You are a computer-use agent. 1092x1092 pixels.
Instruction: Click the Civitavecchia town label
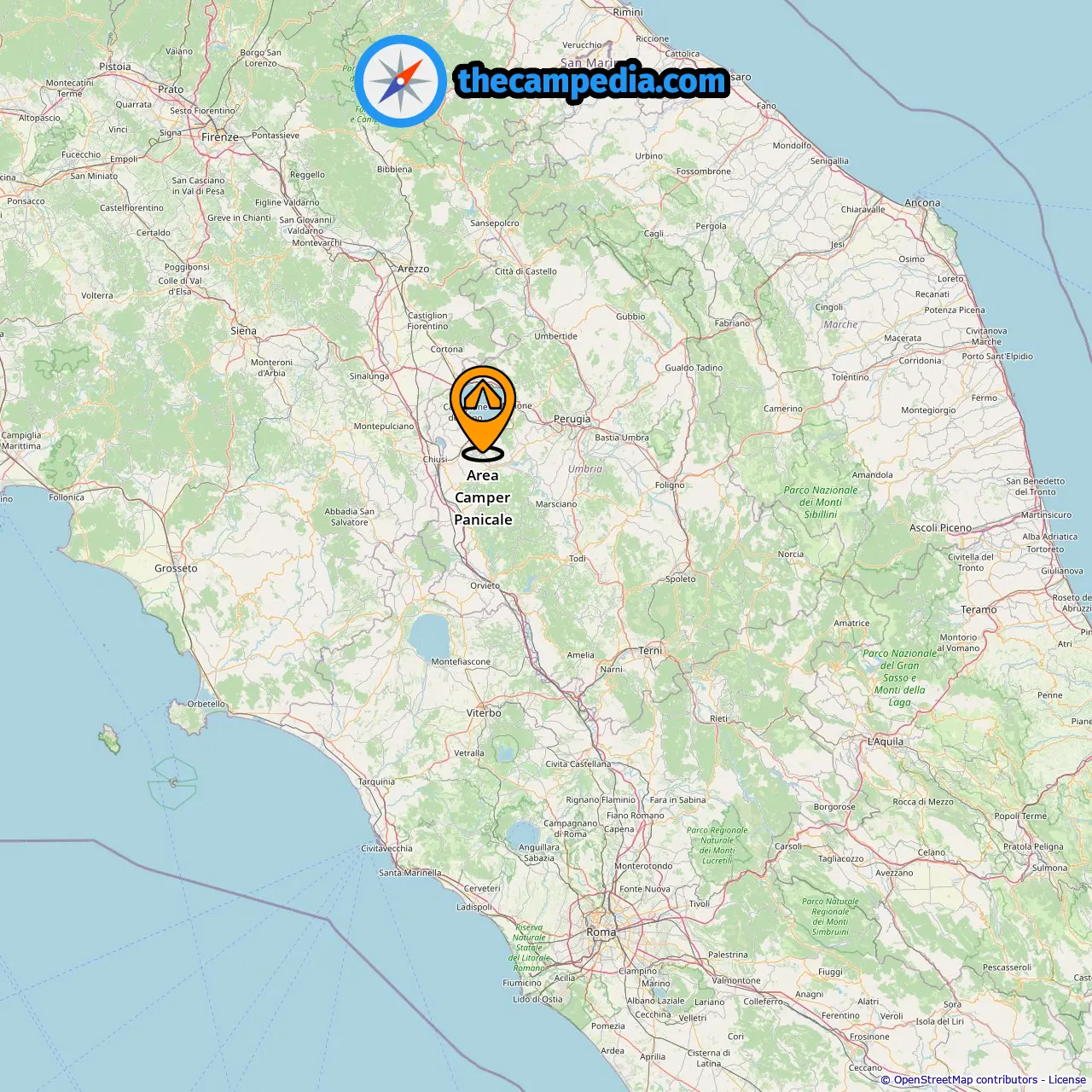point(386,849)
